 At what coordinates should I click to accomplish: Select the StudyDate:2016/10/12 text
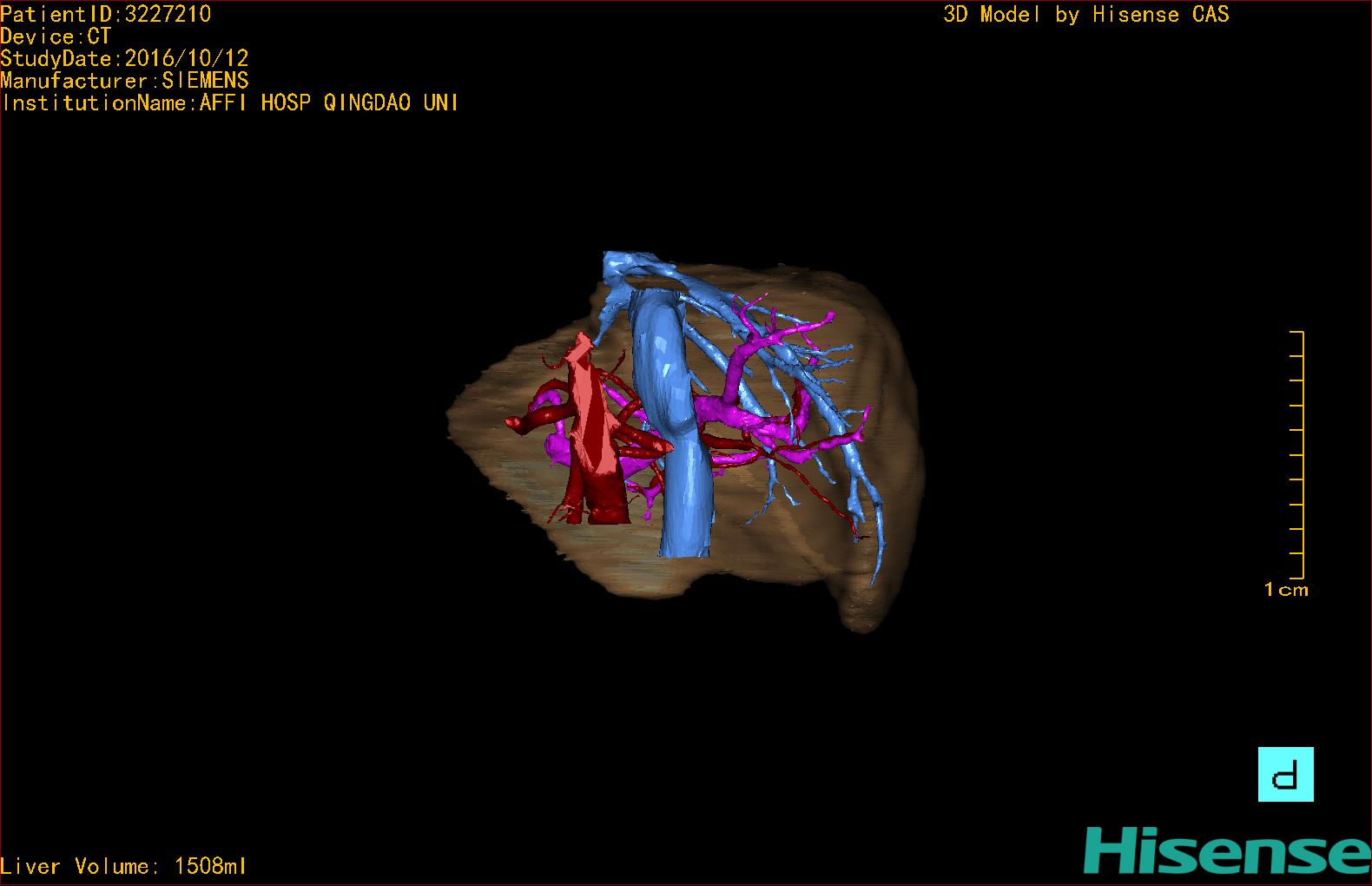point(124,58)
